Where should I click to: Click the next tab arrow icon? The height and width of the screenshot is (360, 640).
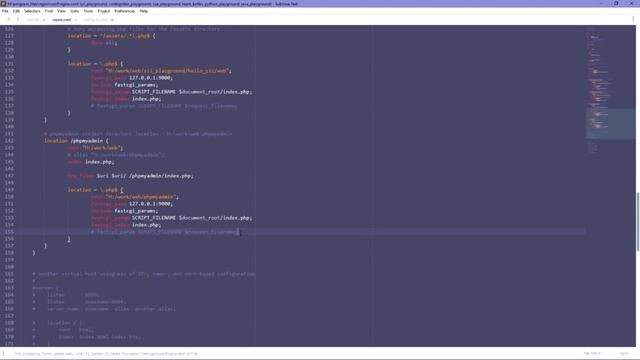tap(18, 19)
